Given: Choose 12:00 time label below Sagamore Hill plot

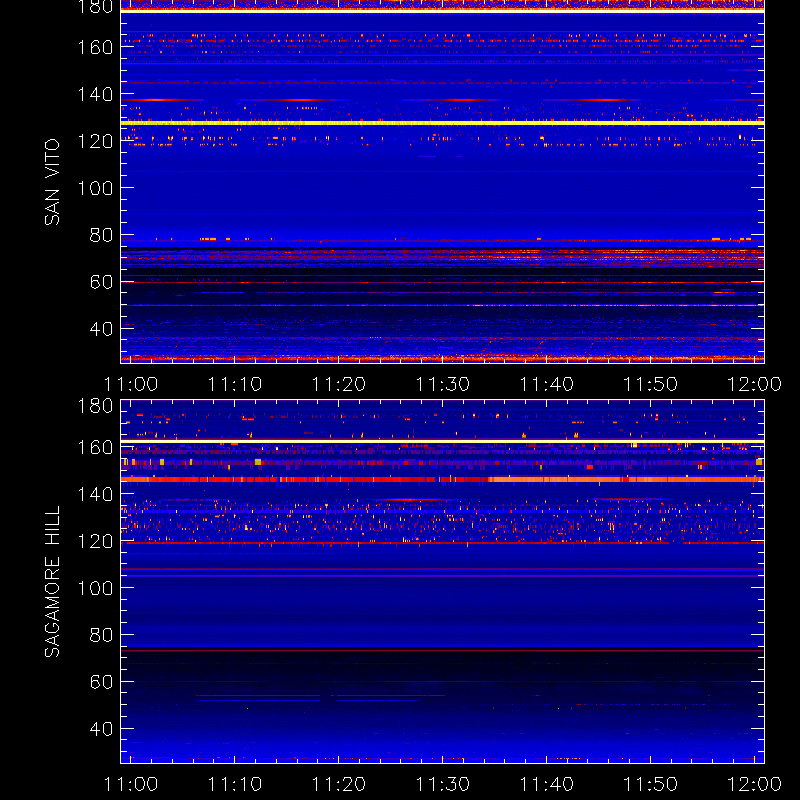Looking at the screenshot, I should 754,784.
